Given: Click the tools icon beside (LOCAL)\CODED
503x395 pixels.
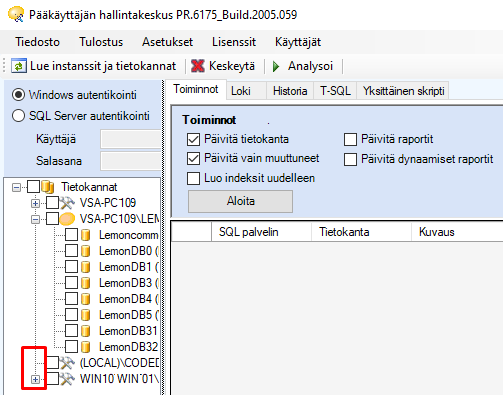Looking at the screenshot, I should pos(67,363).
